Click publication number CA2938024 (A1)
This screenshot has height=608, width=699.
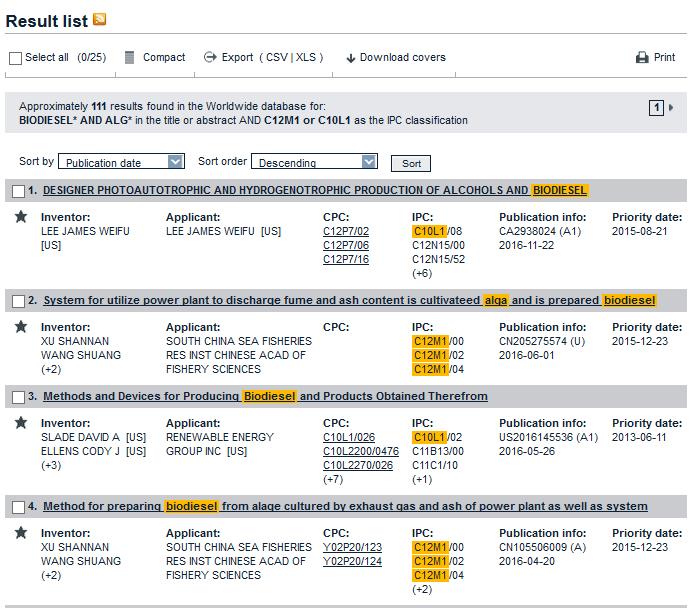[x=540, y=231]
